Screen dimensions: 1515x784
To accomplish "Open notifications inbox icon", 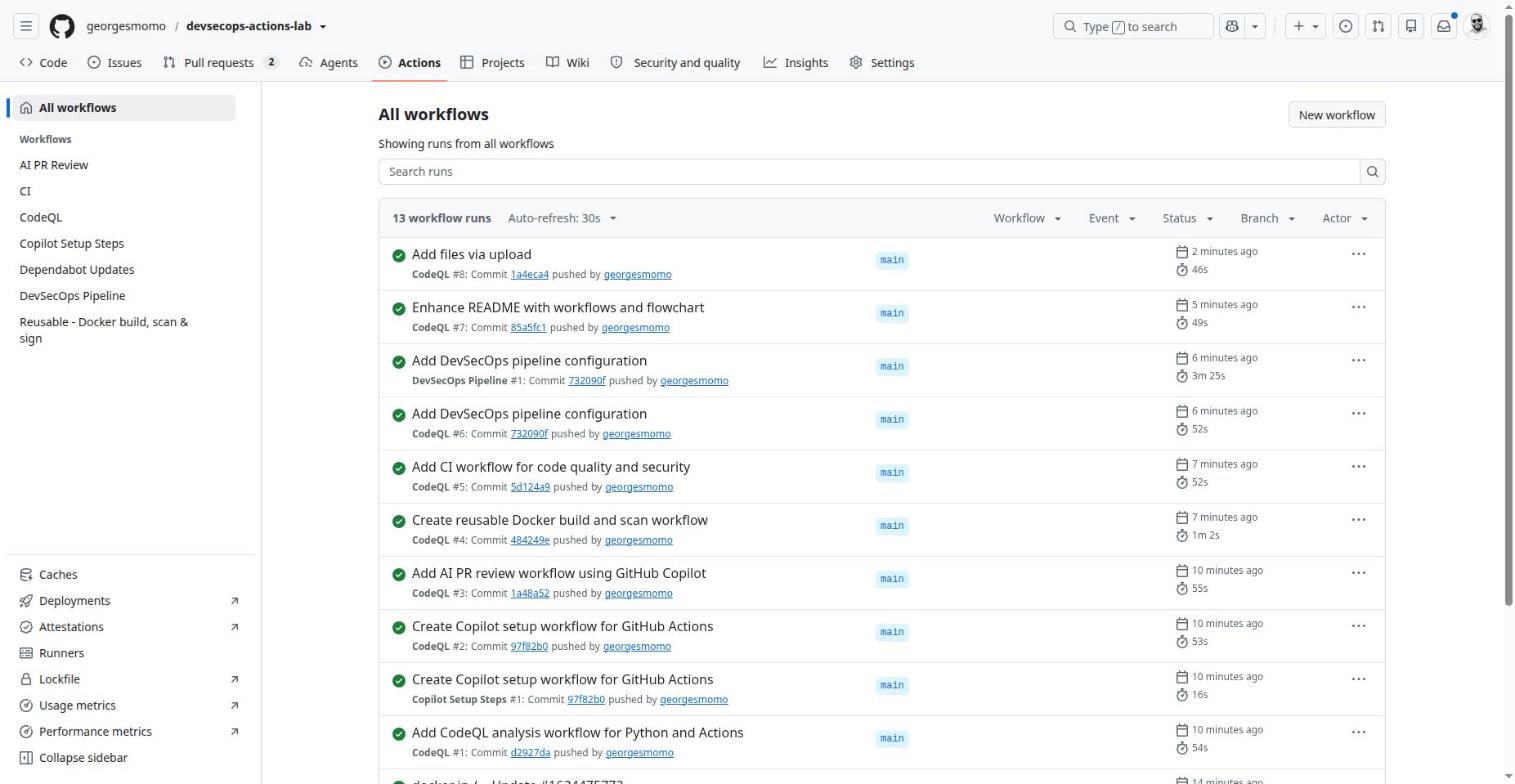I will click(1444, 26).
